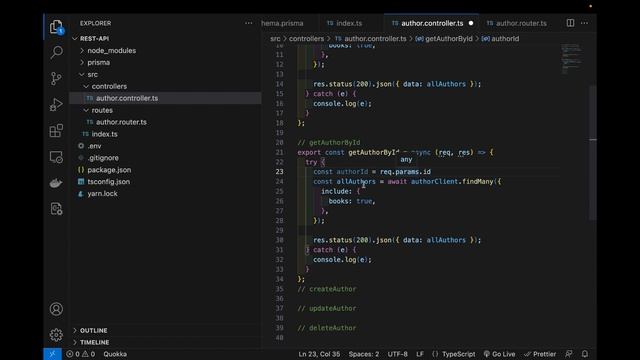Click the src breadcrumb

click(275, 39)
